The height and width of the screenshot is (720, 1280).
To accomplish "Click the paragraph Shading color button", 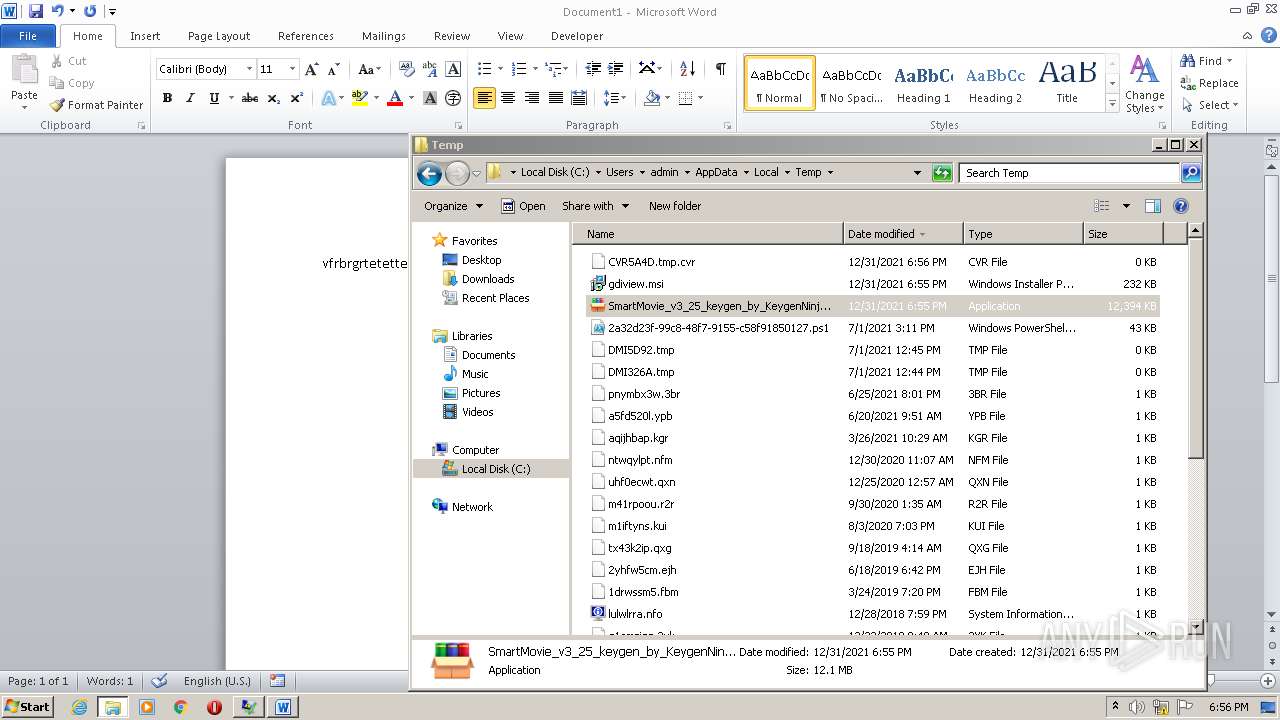I will point(652,98).
